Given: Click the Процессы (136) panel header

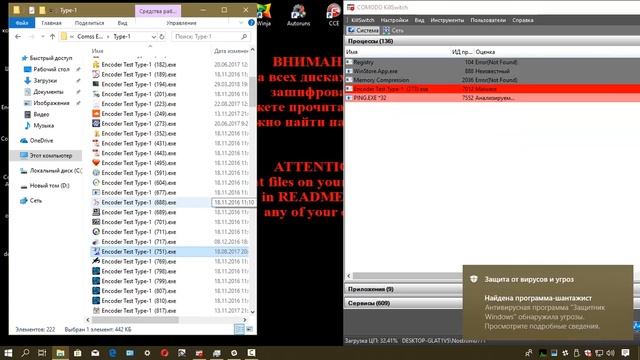Looking at the screenshot, I should coord(492,41).
